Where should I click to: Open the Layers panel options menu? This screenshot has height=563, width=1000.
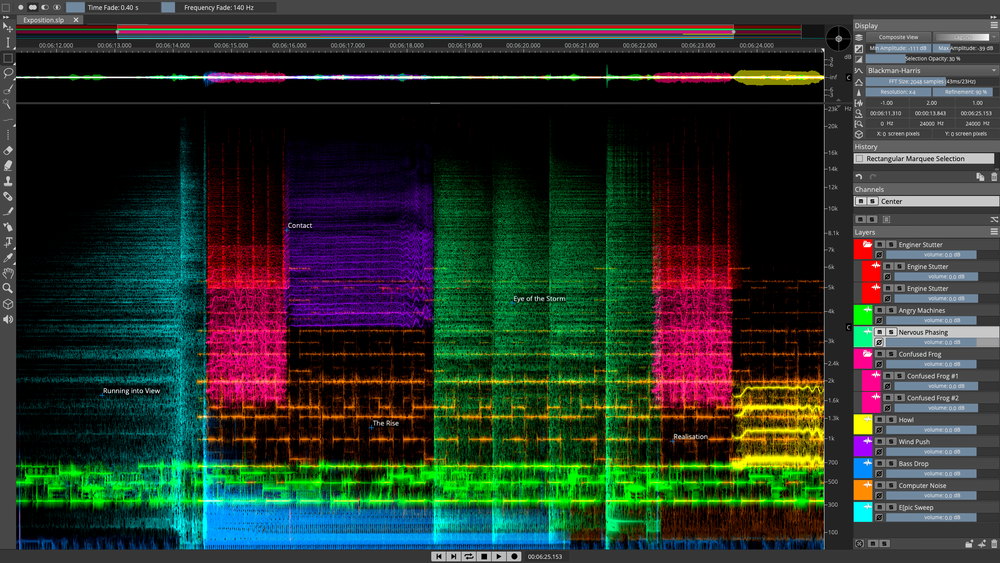(x=993, y=231)
